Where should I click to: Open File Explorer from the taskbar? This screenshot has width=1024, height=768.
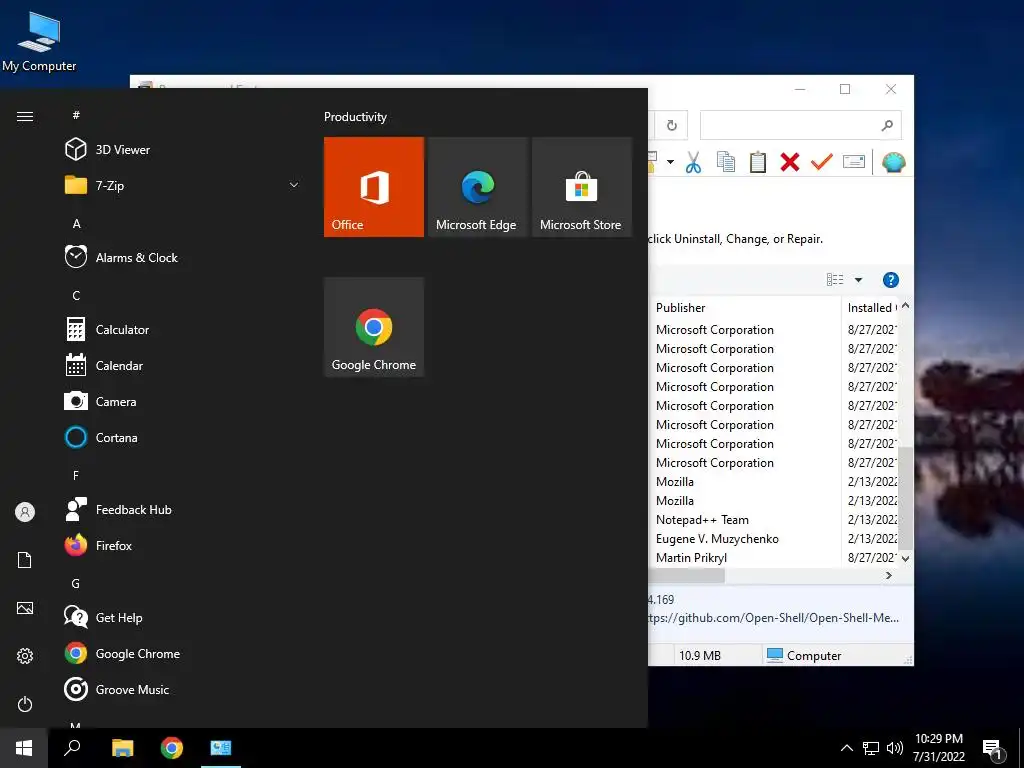point(122,748)
